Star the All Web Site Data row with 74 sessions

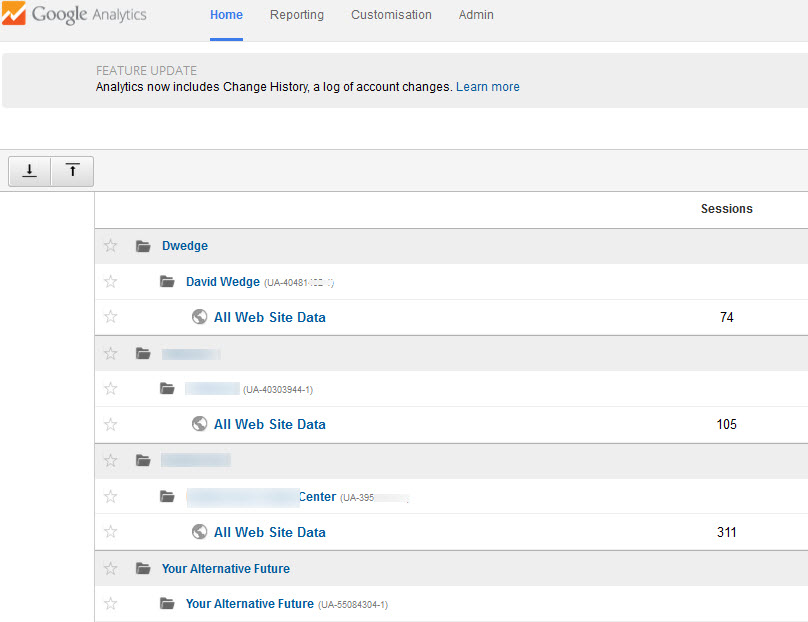110,316
